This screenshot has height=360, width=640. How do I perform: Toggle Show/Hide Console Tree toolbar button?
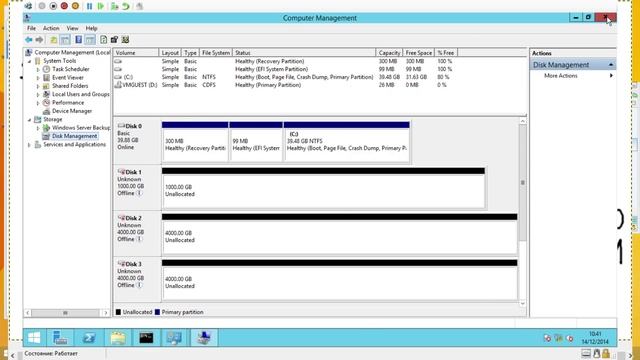[x=65, y=40]
